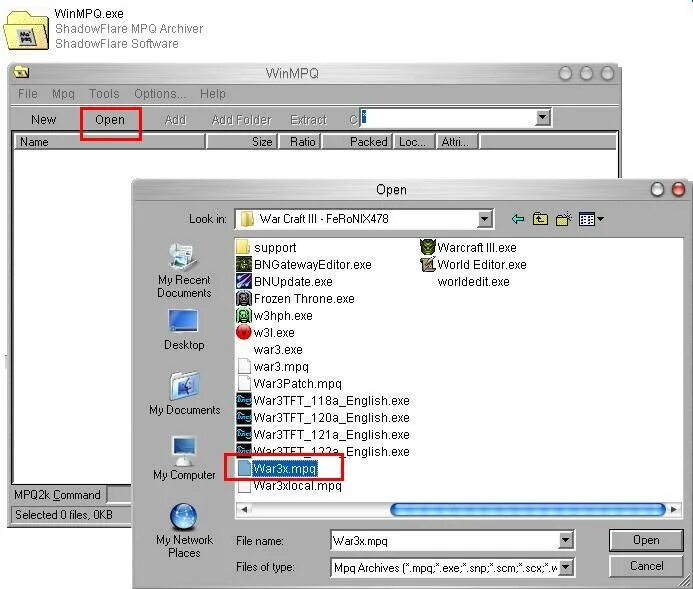Expand the File name dropdown arrow
Image resolution: width=693 pixels, height=589 pixels.
coord(566,540)
